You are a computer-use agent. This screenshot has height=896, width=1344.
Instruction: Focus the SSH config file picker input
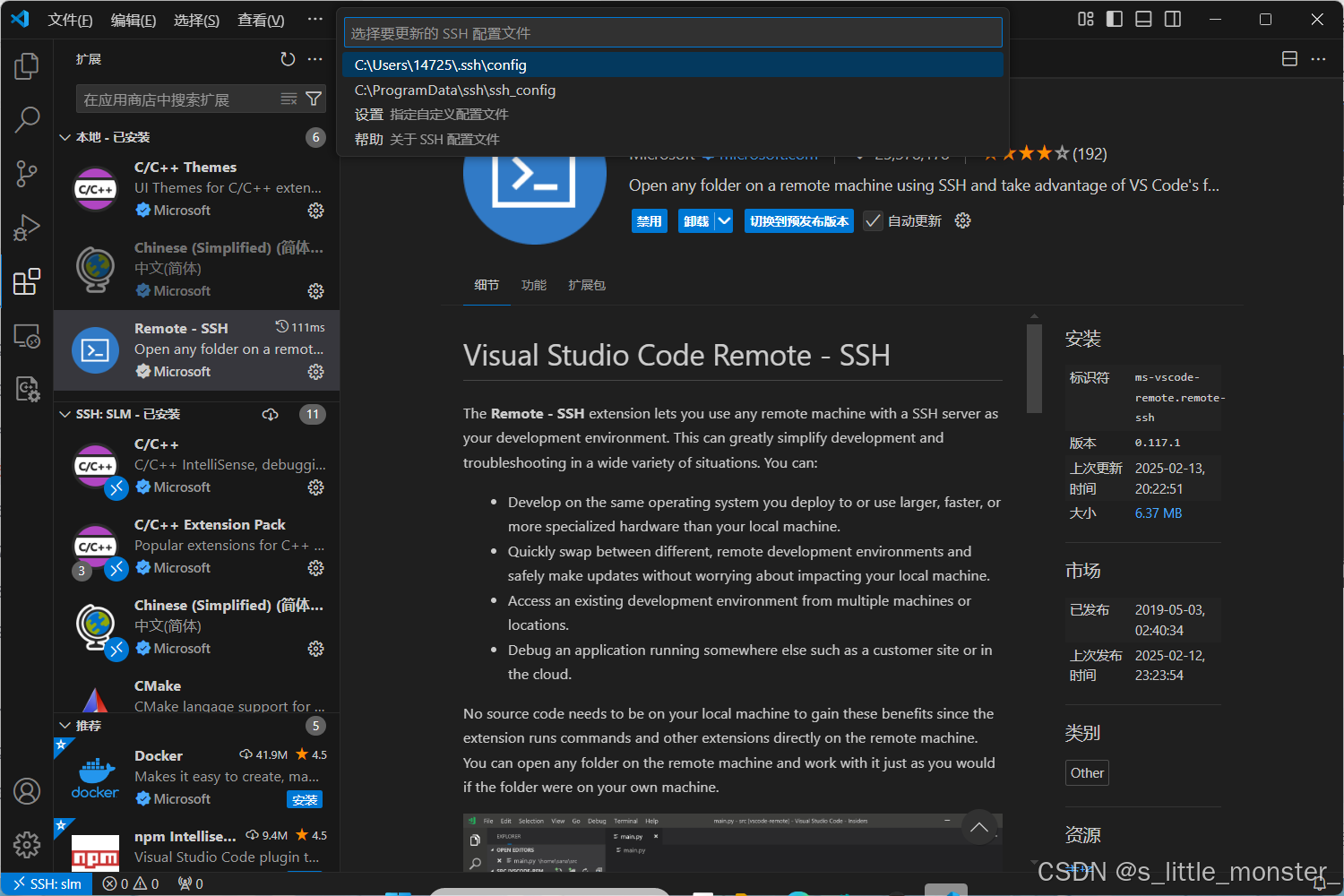673,33
